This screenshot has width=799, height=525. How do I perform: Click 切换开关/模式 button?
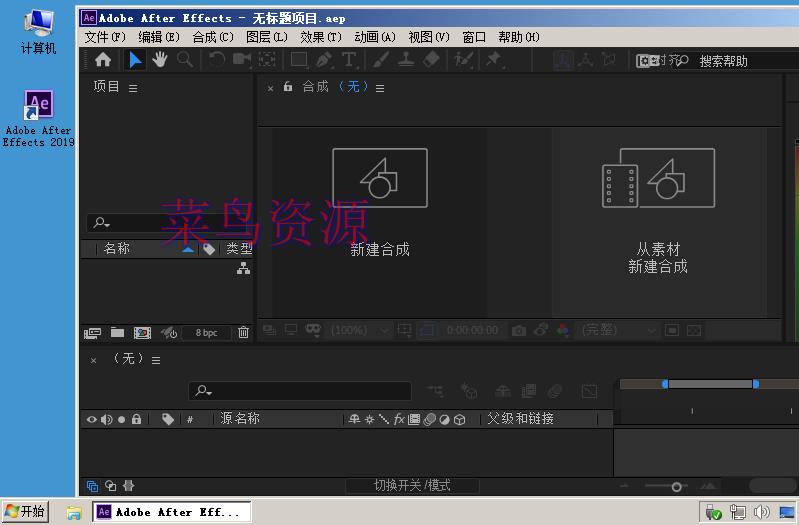[412, 486]
